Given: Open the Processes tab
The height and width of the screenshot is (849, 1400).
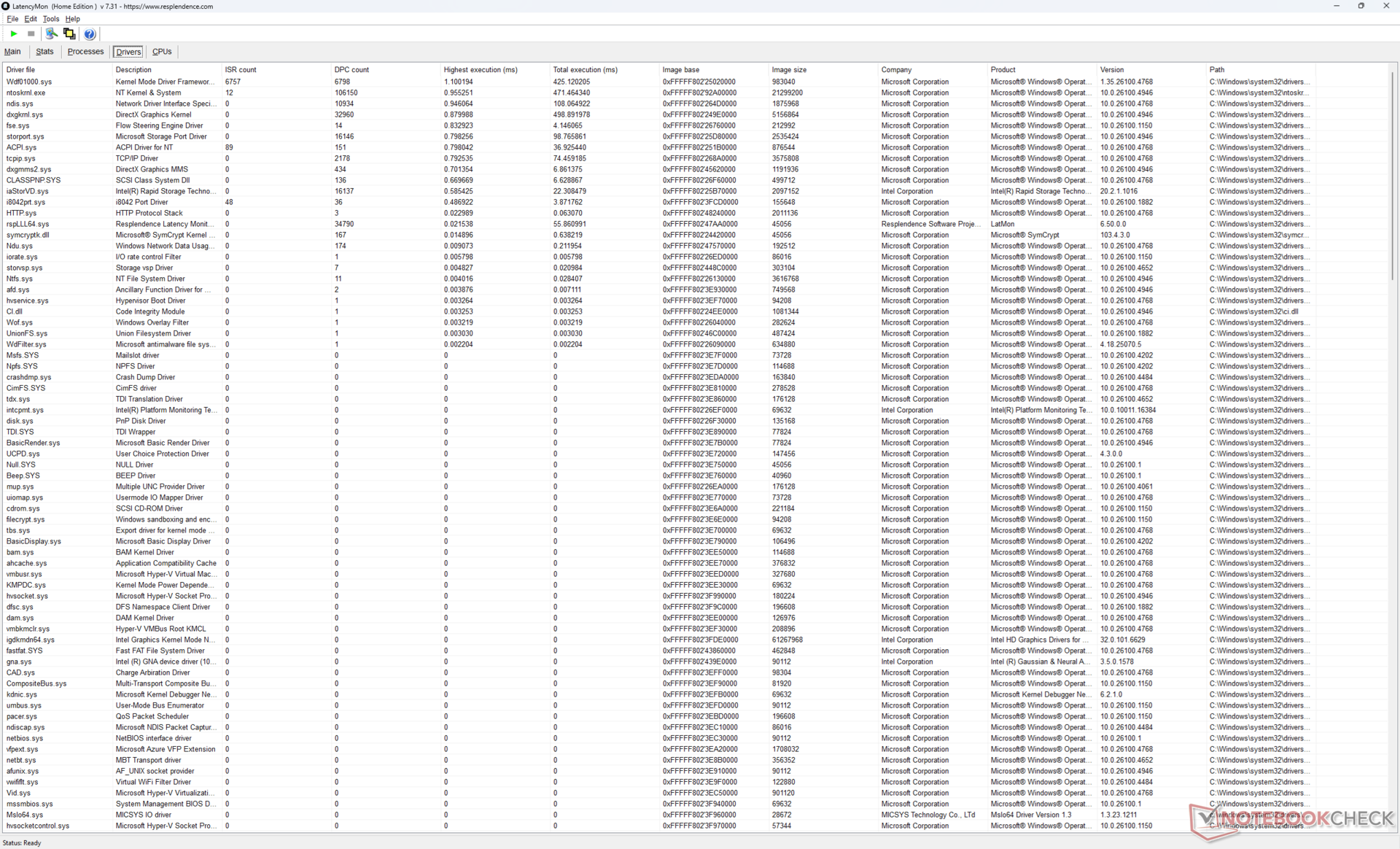Looking at the screenshot, I should tap(85, 52).
